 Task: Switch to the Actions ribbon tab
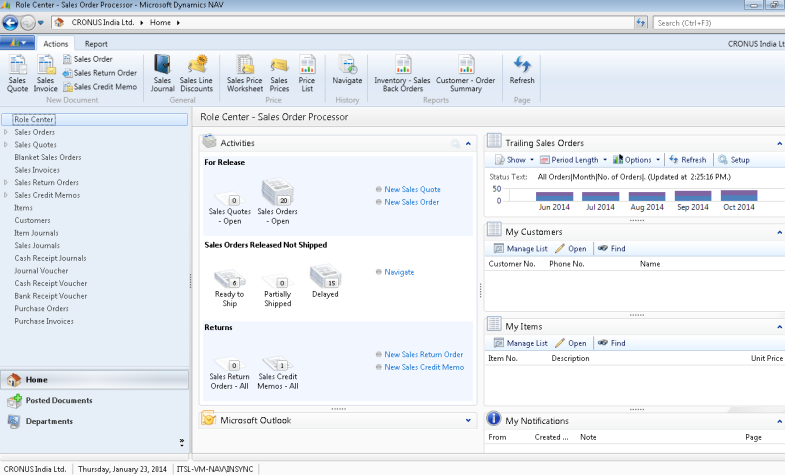(56, 44)
